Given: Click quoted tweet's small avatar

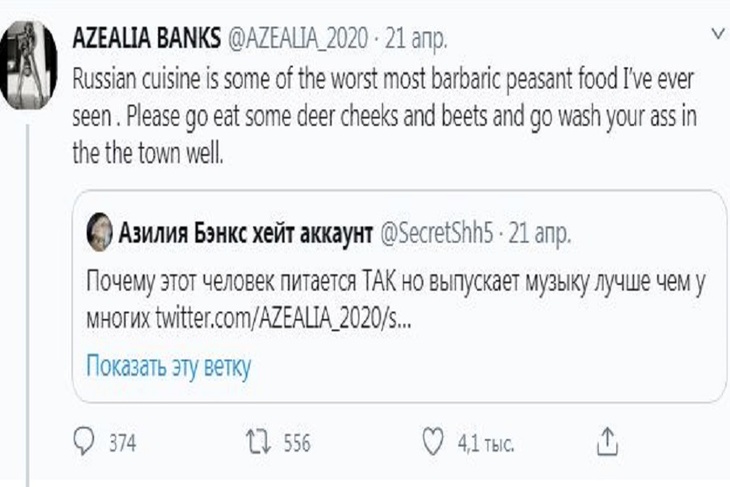Looking at the screenshot, I should pos(99,234).
